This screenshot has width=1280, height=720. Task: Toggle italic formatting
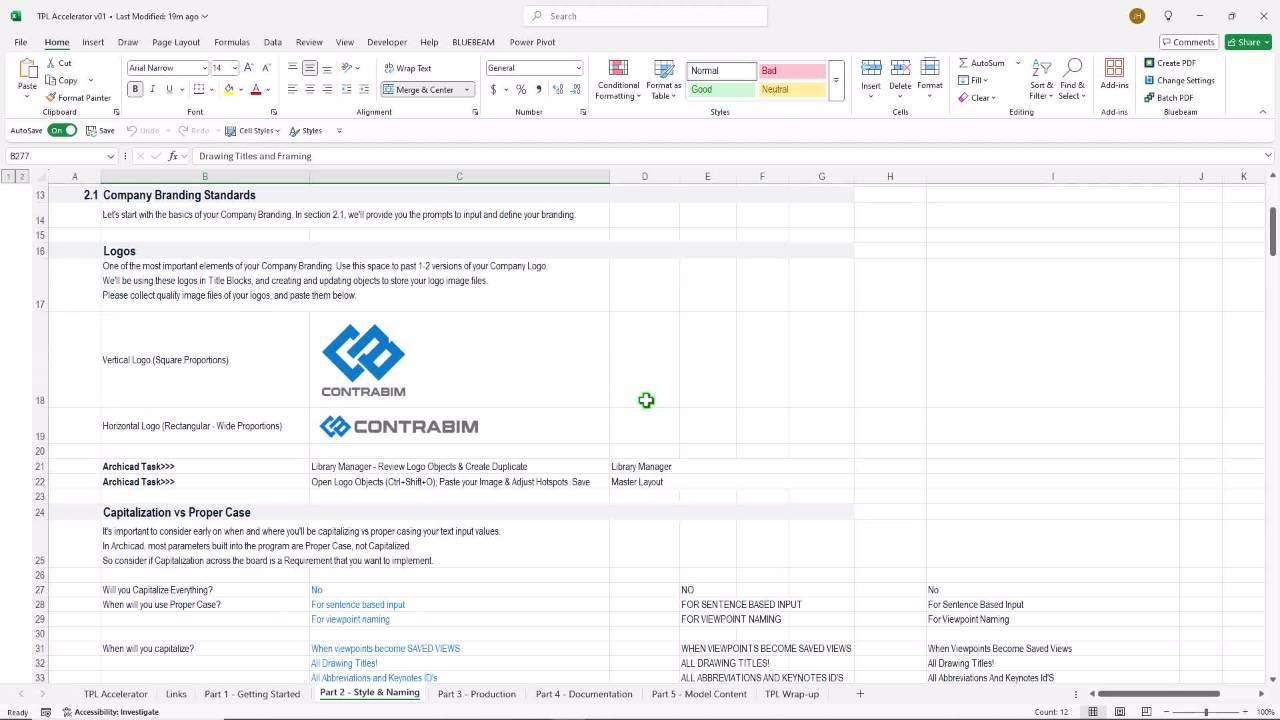[x=152, y=89]
